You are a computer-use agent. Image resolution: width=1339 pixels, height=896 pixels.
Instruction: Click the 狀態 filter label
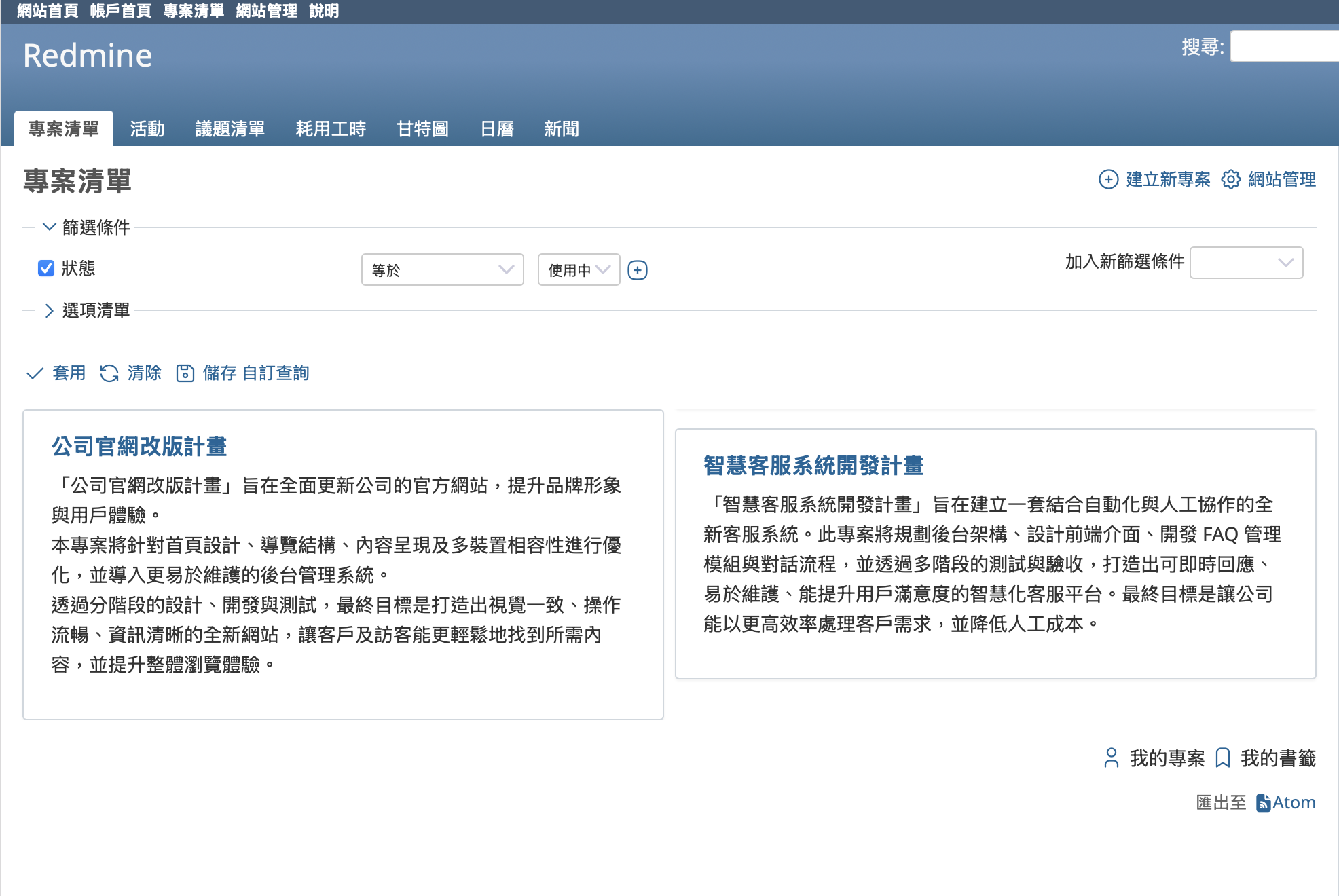78,268
